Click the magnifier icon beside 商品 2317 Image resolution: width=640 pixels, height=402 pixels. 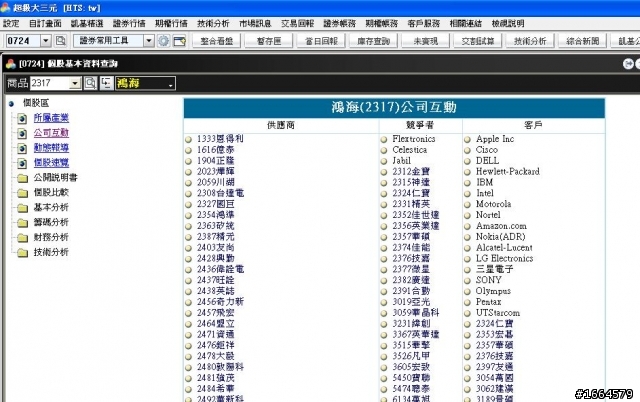(90, 83)
